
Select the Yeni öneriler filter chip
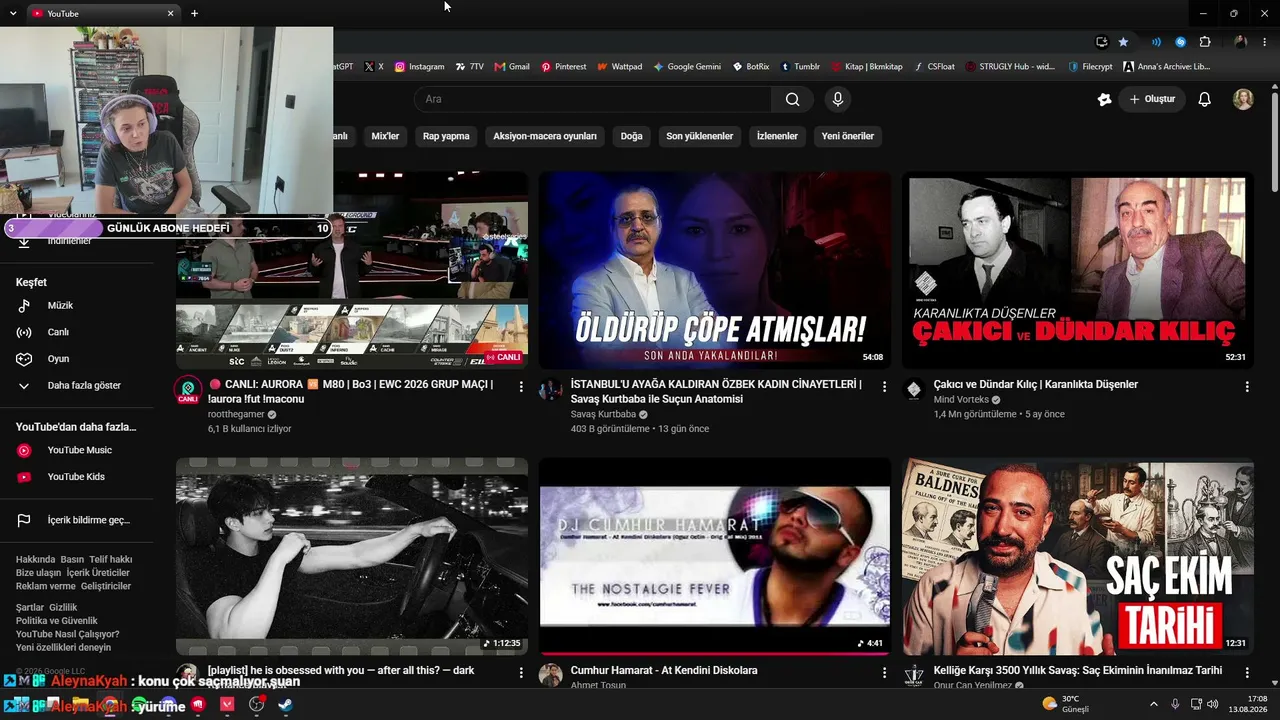[848, 136]
